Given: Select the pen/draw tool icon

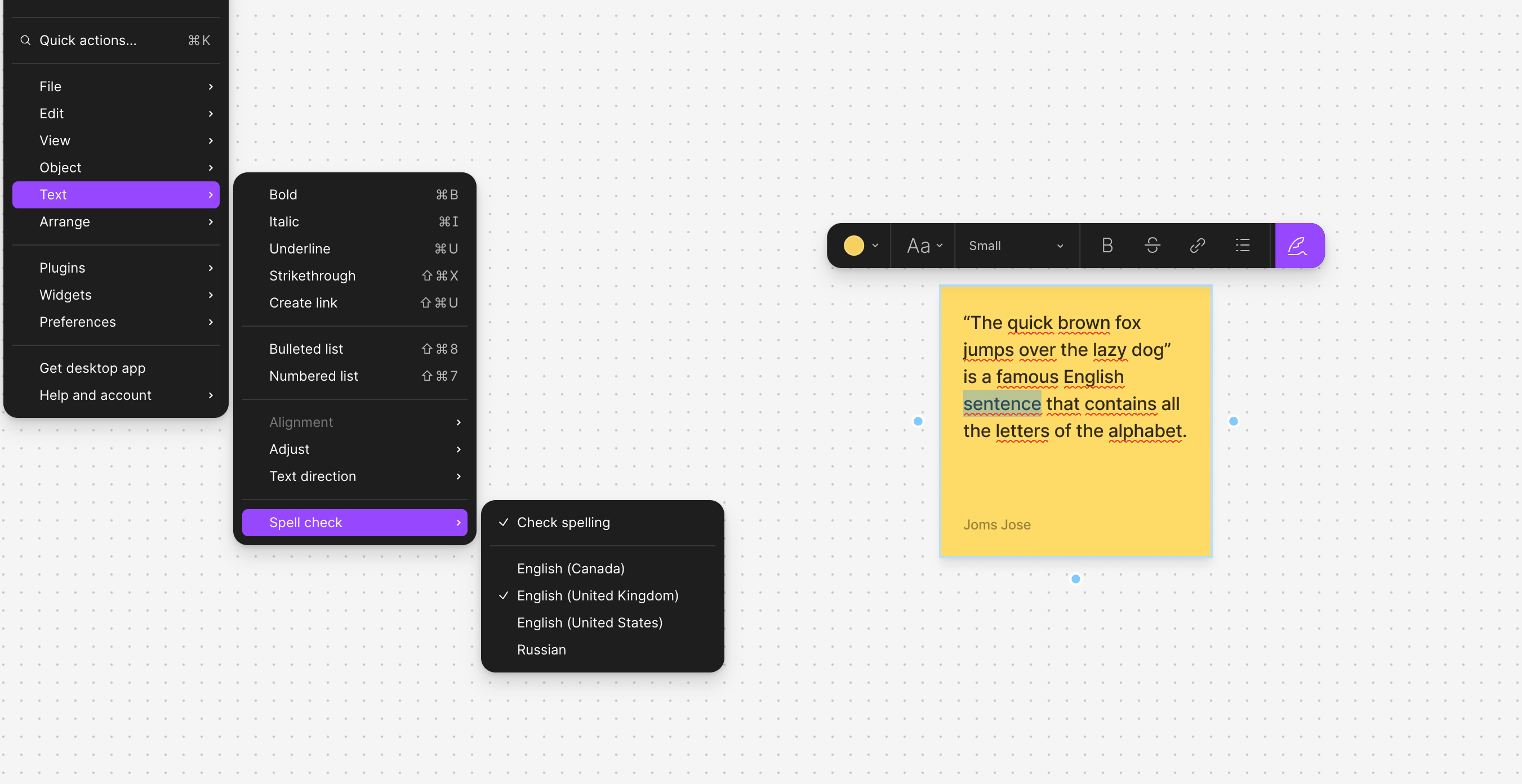Looking at the screenshot, I should 1298,245.
